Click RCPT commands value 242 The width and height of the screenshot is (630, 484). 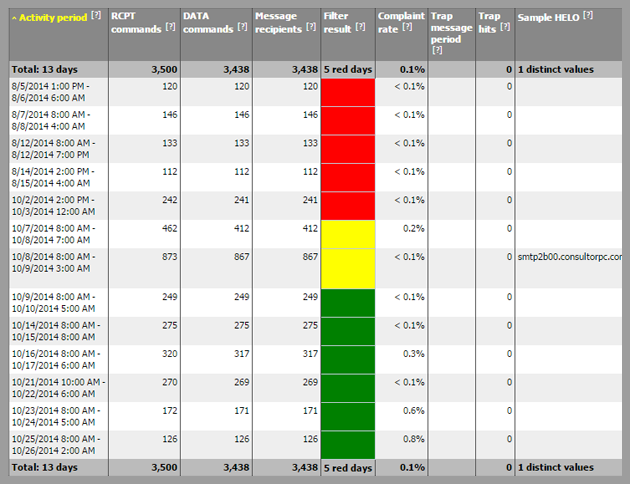170,200
